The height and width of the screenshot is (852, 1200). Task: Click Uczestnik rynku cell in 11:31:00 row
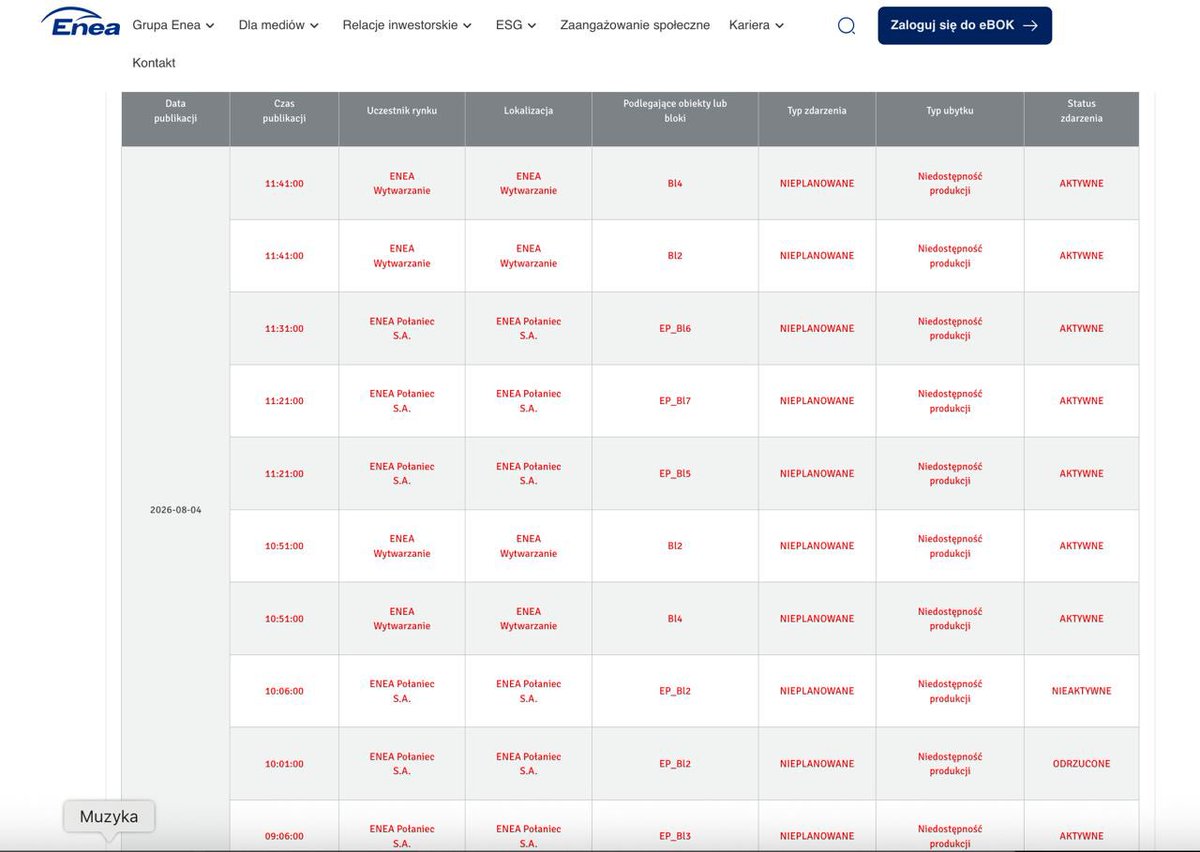[402, 329]
